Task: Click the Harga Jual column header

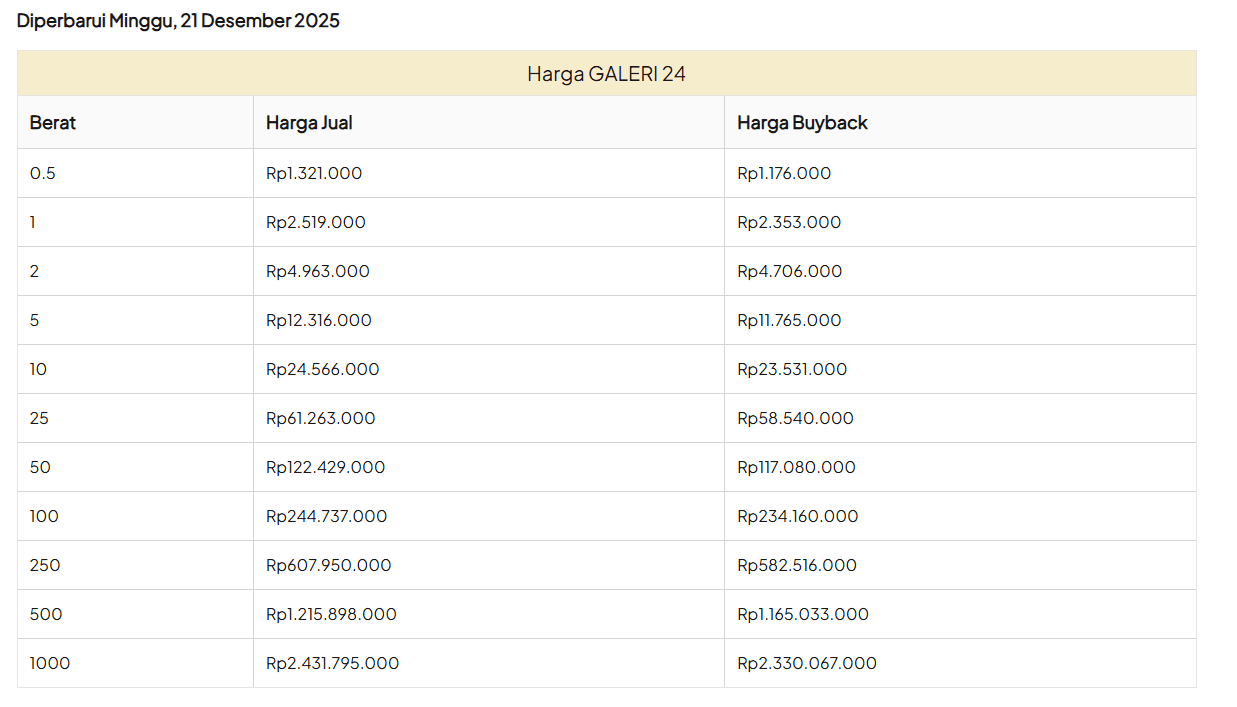Action: click(308, 122)
